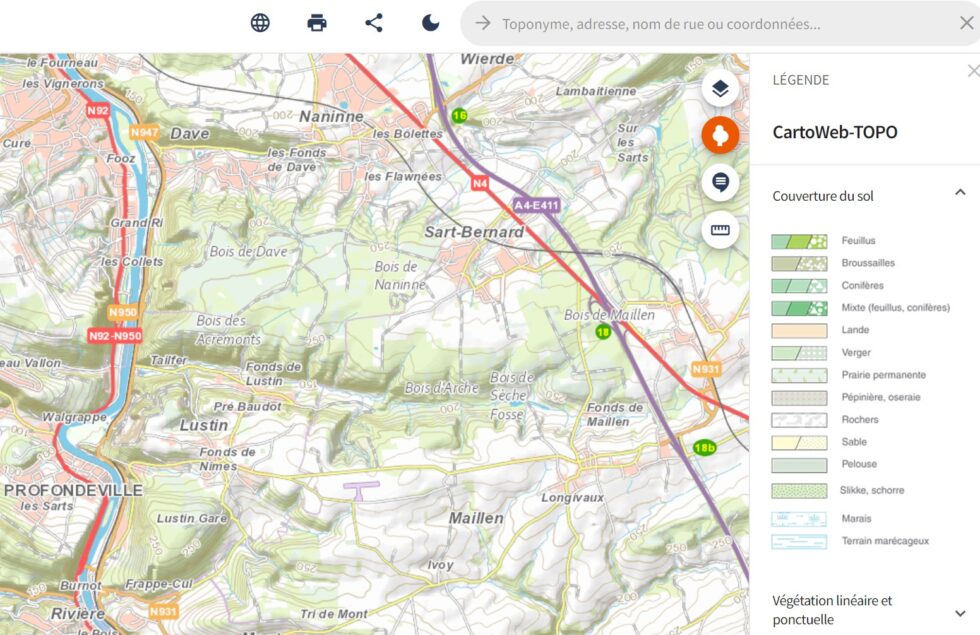Click the Naninne place name
The image size is (980, 635).
[331, 117]
